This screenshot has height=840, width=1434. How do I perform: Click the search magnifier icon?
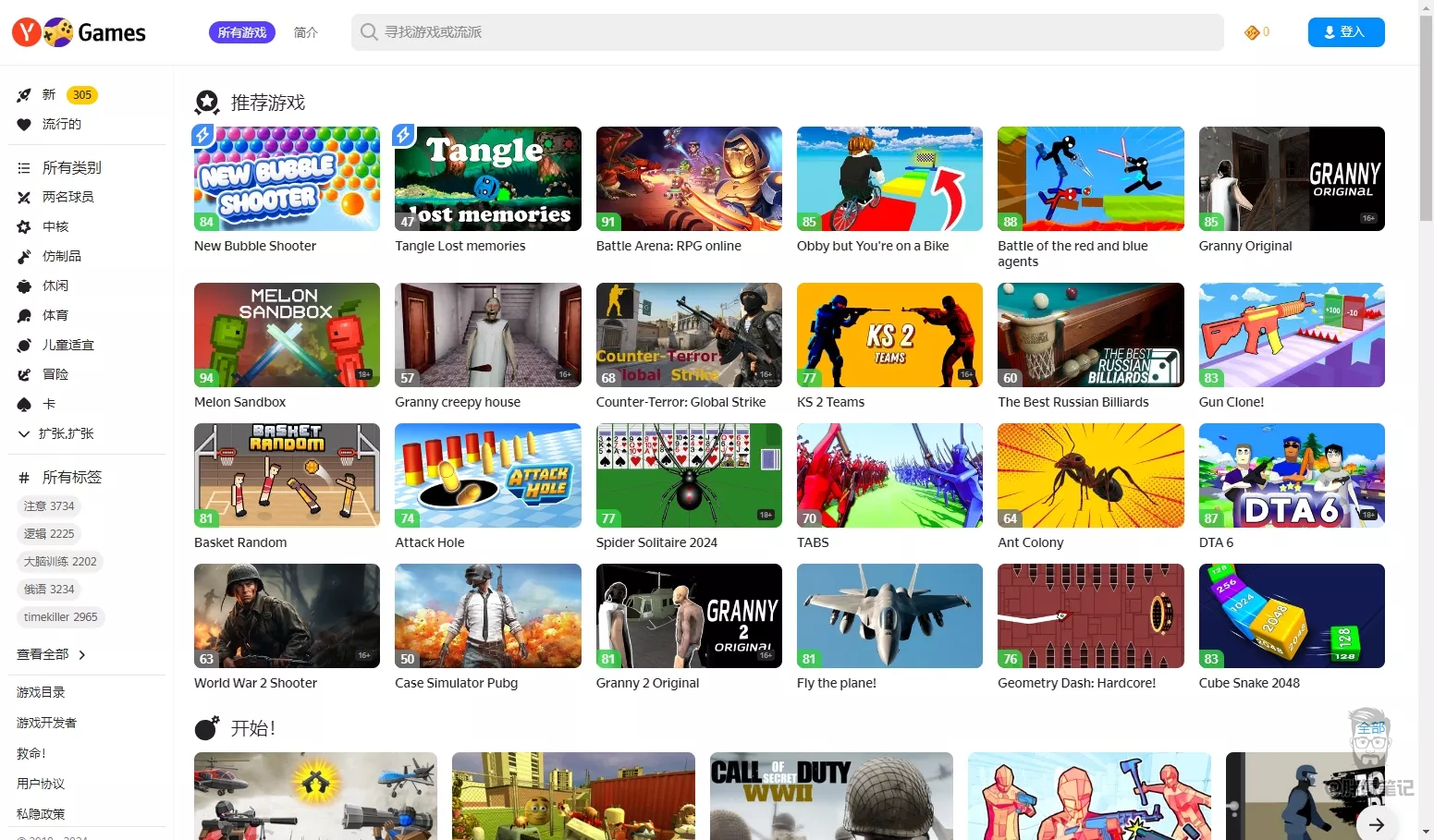pyautogui.click(x=369, y=32)
